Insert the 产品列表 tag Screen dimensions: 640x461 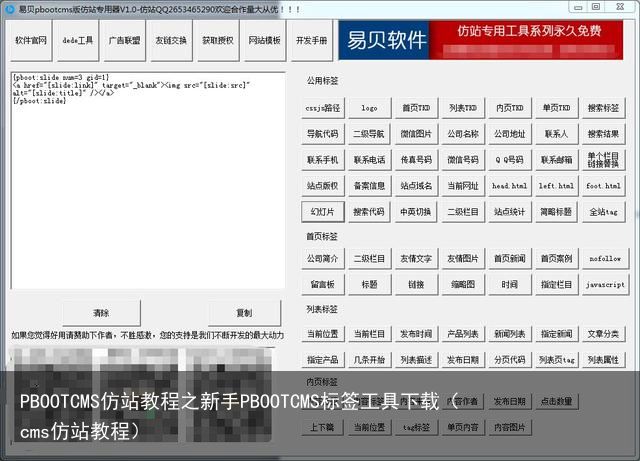coord(463,334)
